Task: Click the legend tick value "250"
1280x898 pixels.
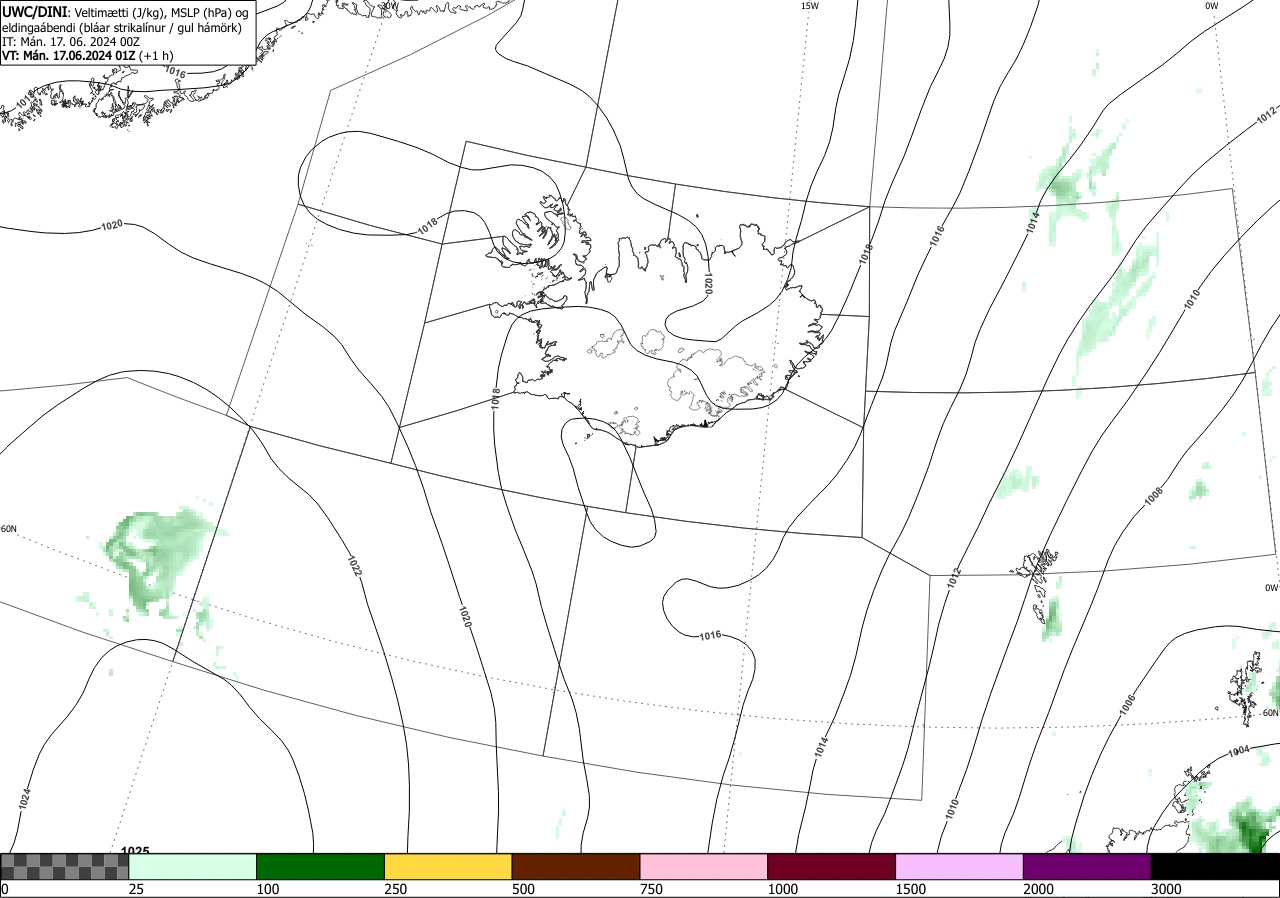Action: pos(396,889)
